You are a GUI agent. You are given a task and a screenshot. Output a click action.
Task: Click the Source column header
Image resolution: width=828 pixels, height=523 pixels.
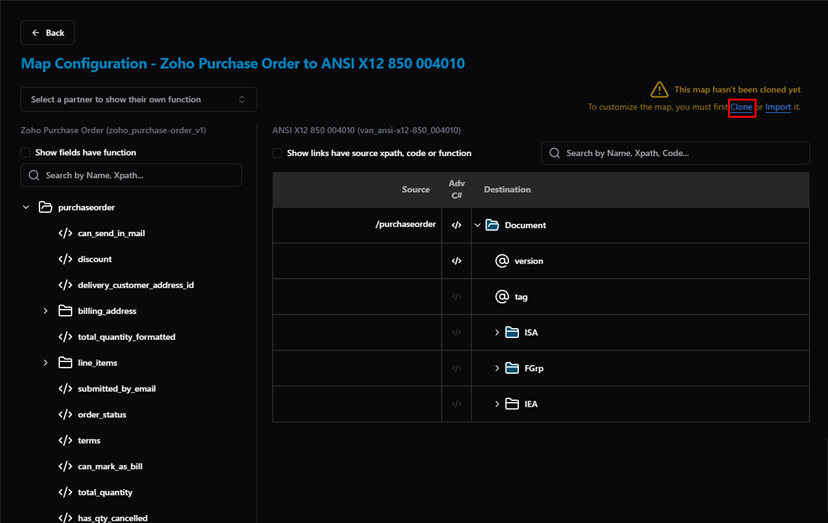pyautogui.click(x=416, y=189)
